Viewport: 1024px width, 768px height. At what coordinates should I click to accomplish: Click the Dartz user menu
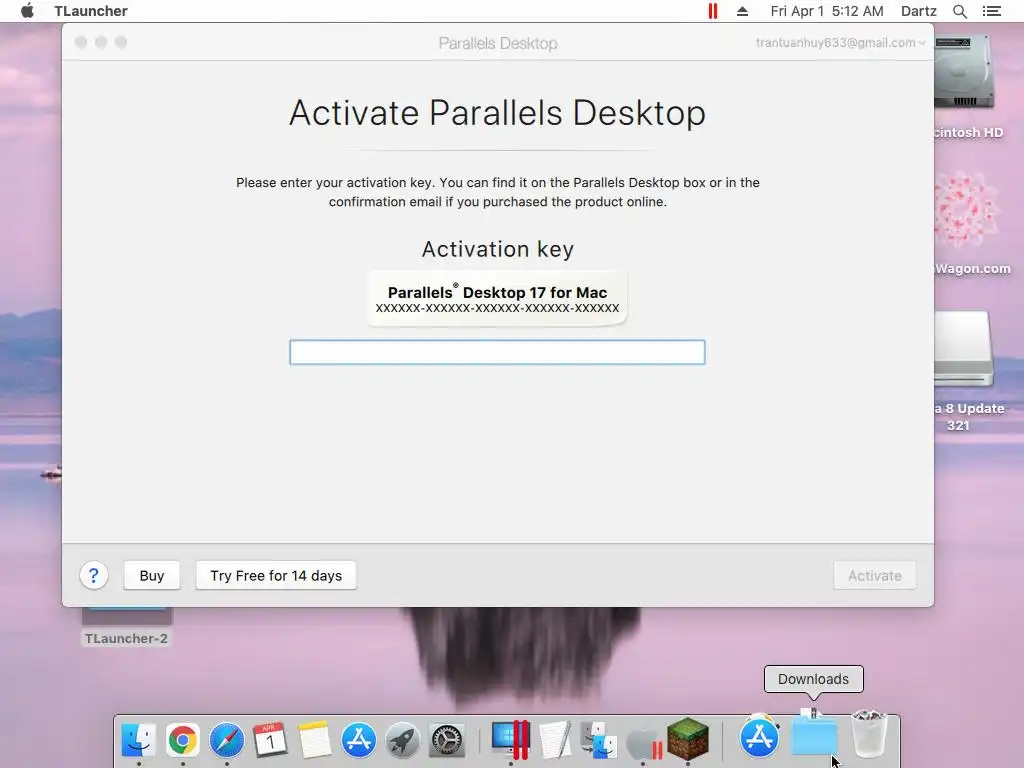(x=918, y=11)
